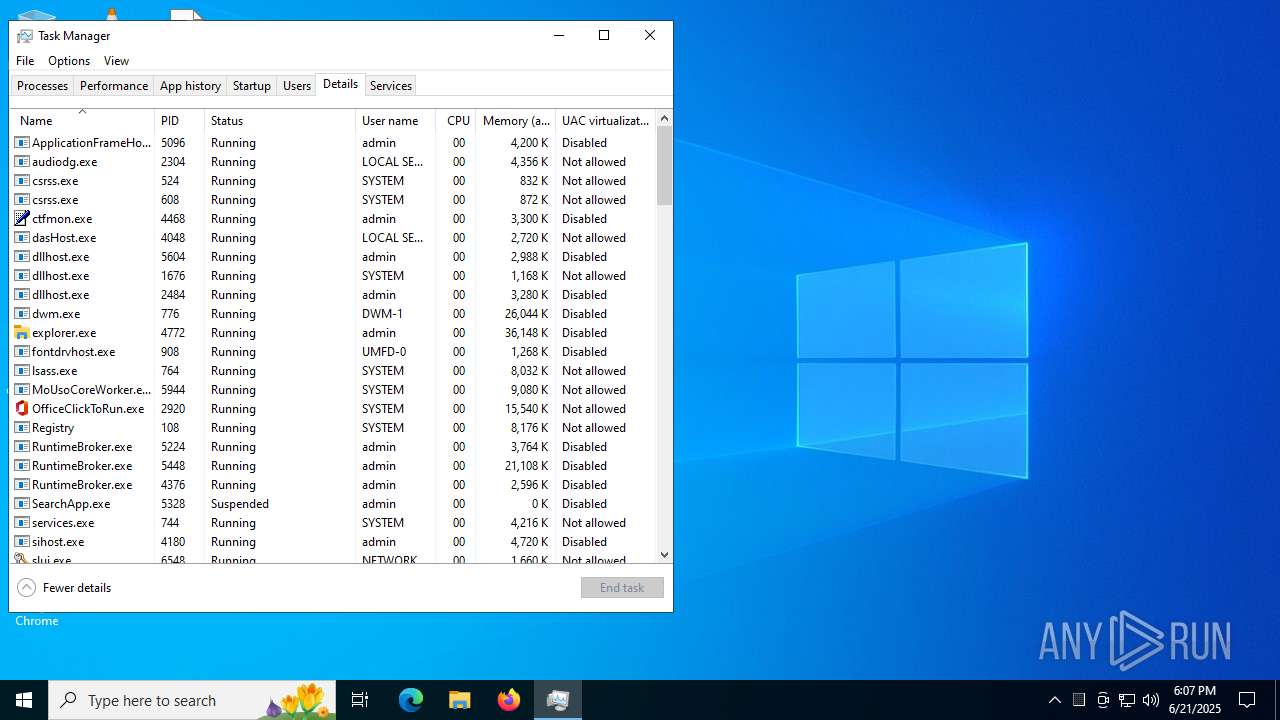Click the SearchApp.exe process icon
Image resolution: width=1280 pixels, height=720 pixels.
pos(22,503)
